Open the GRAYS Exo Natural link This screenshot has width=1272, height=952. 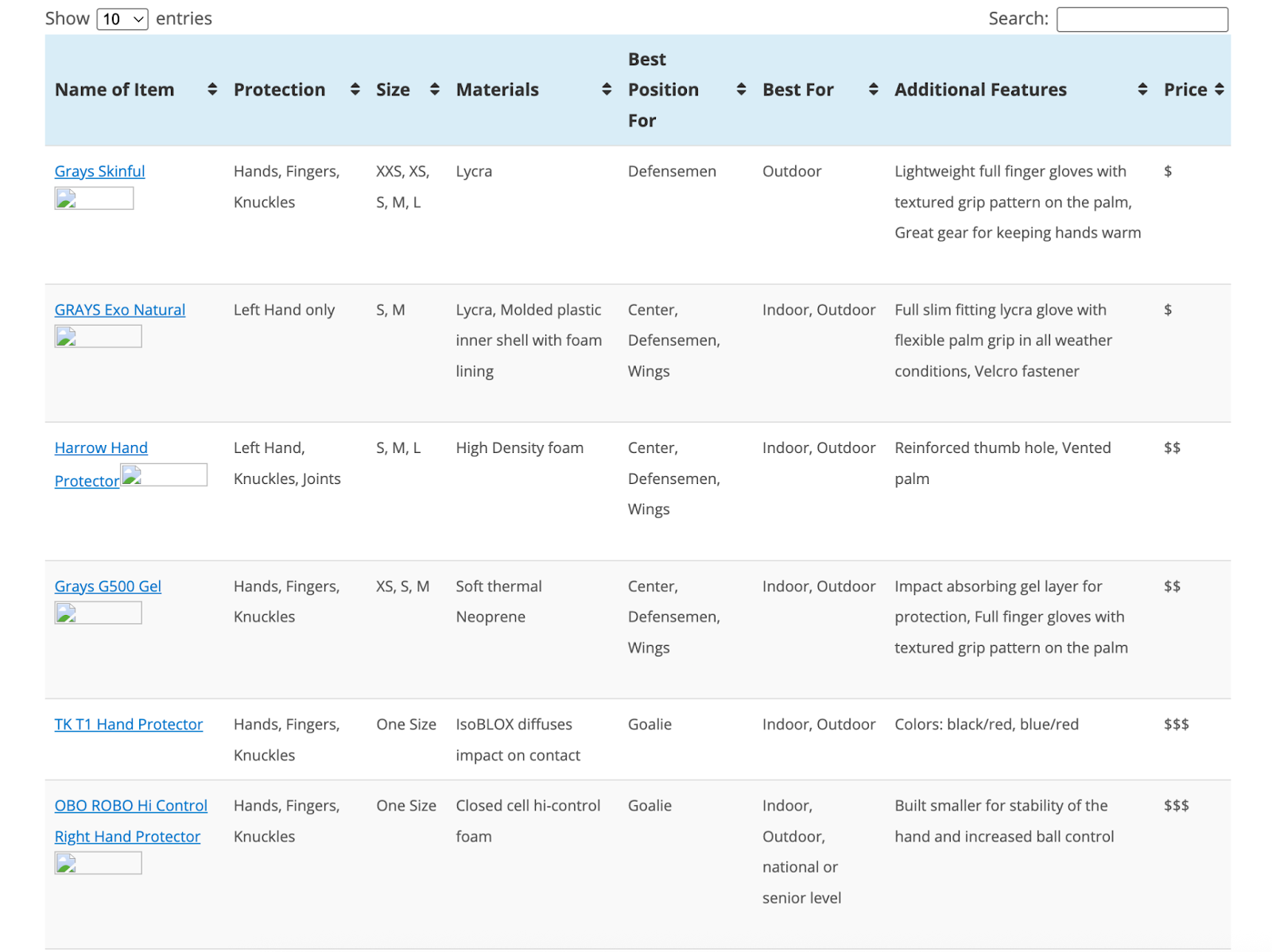click(120, 310)
